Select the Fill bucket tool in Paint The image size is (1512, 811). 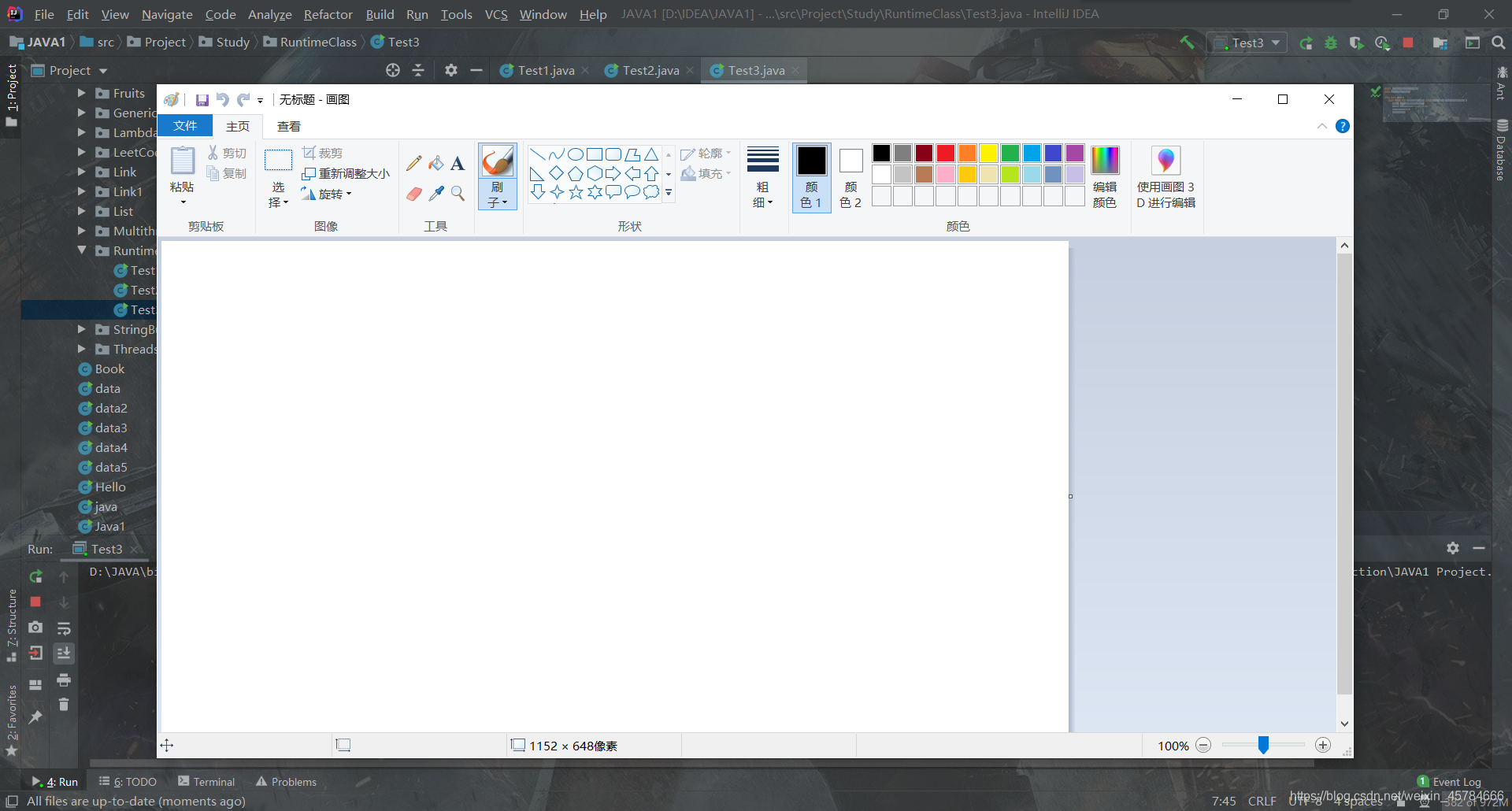[435, 164]
